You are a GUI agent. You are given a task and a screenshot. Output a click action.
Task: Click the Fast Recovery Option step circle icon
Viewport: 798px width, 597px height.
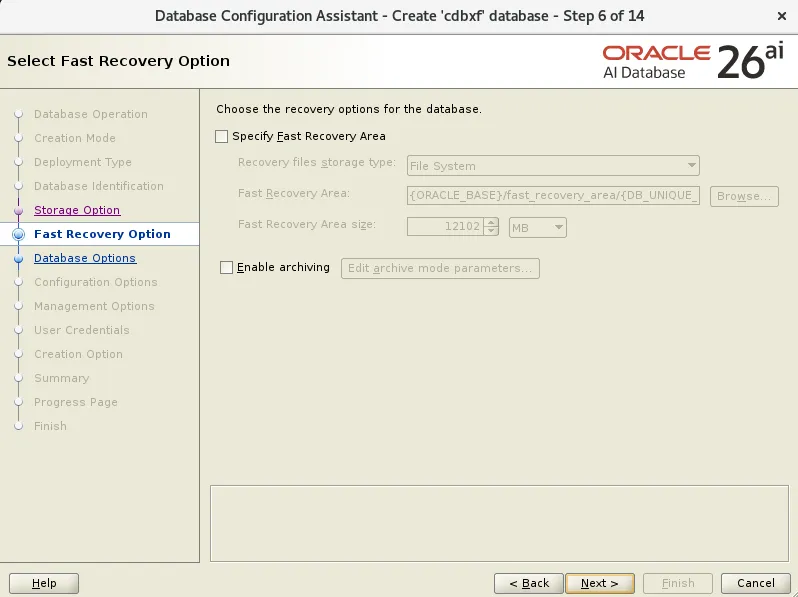19,234
